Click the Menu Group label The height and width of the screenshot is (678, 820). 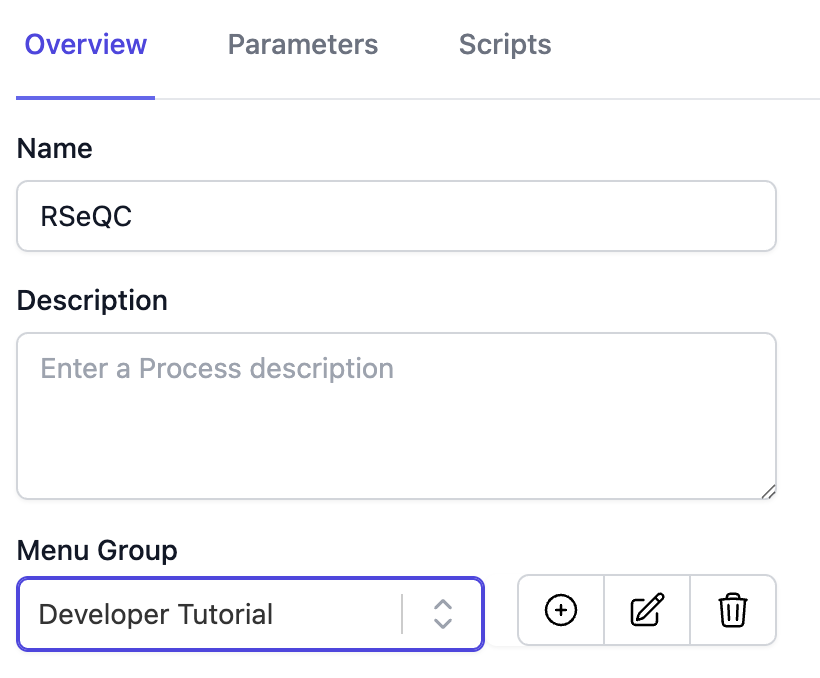point(97,550)
